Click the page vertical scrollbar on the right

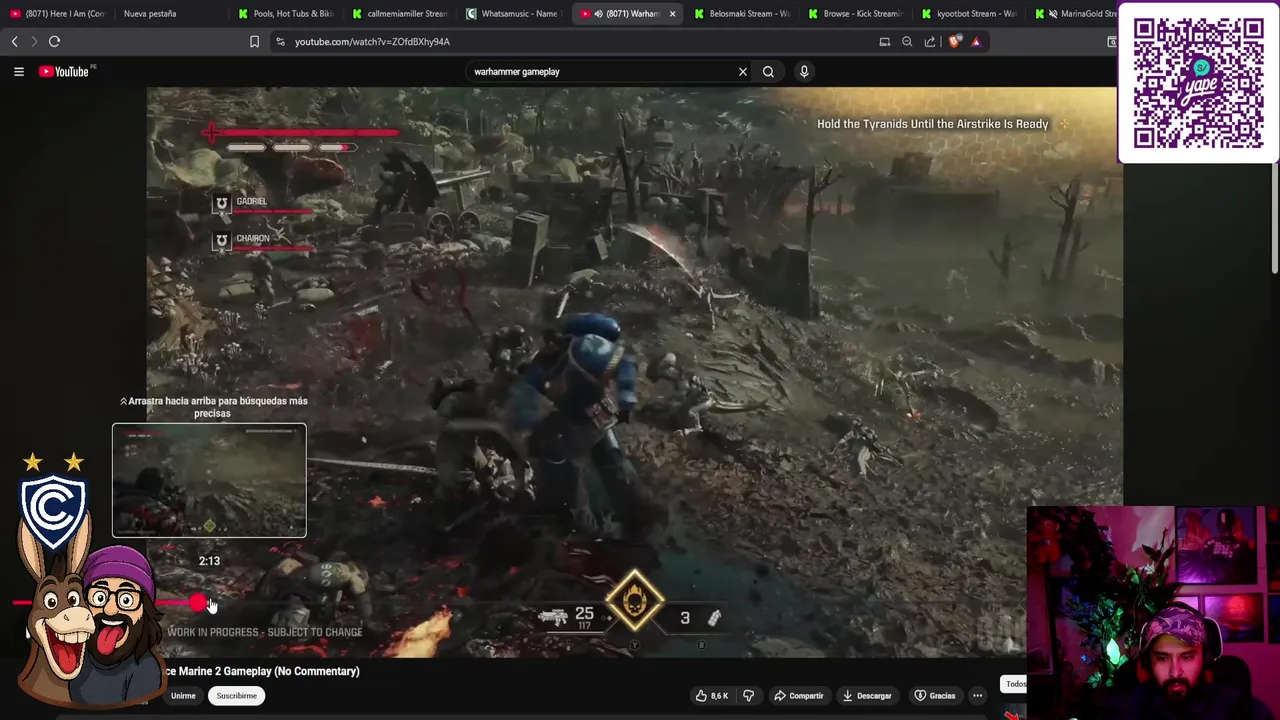coord(1274,220)
